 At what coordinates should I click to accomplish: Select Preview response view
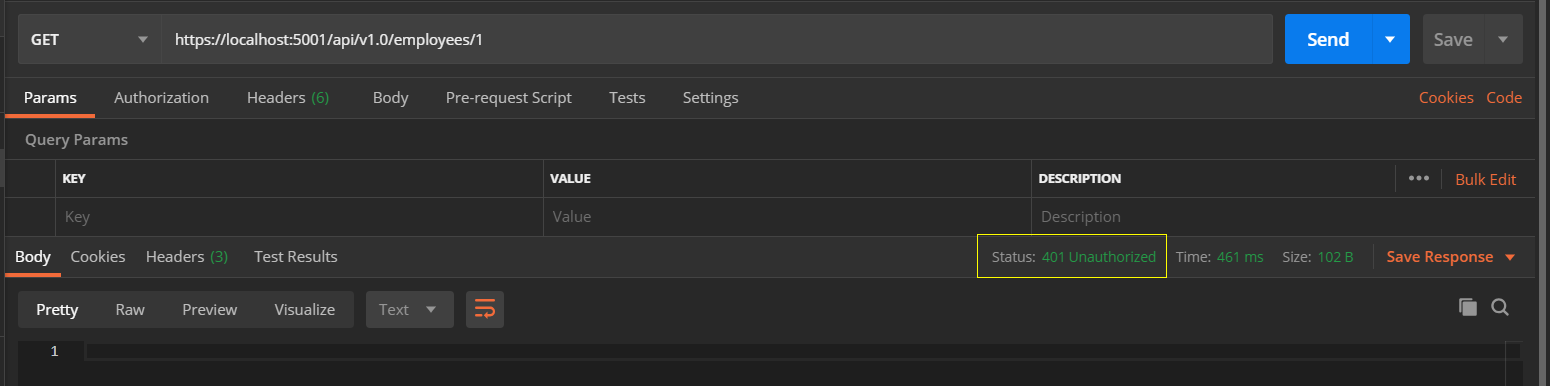click(209, 309)
